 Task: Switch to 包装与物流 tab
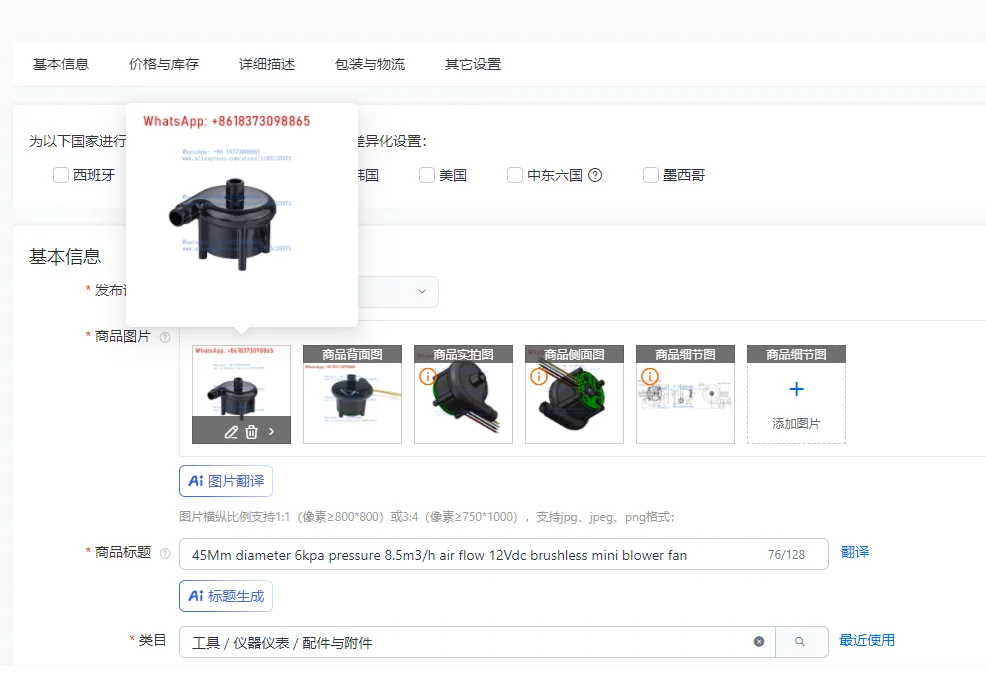[x=370, y=64]
